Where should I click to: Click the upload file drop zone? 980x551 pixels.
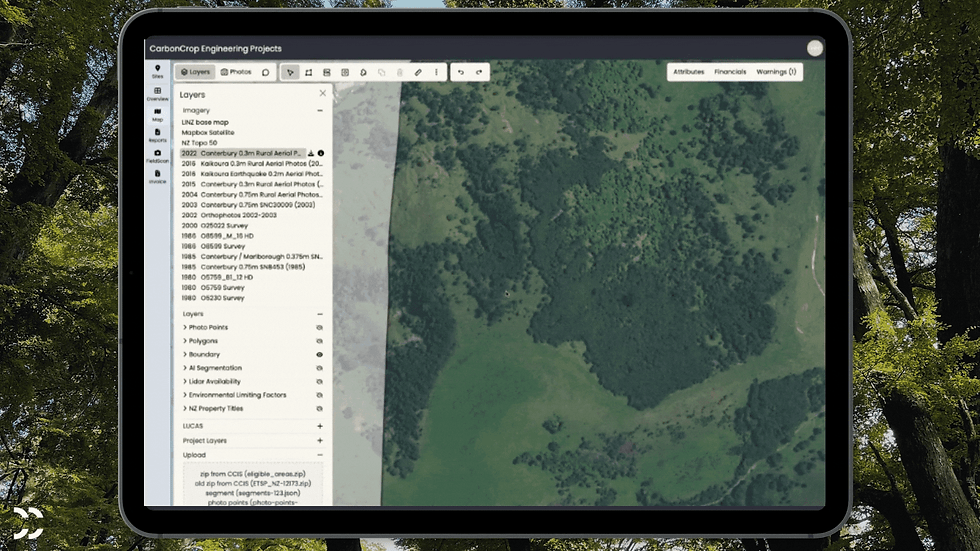pos(253,485)
